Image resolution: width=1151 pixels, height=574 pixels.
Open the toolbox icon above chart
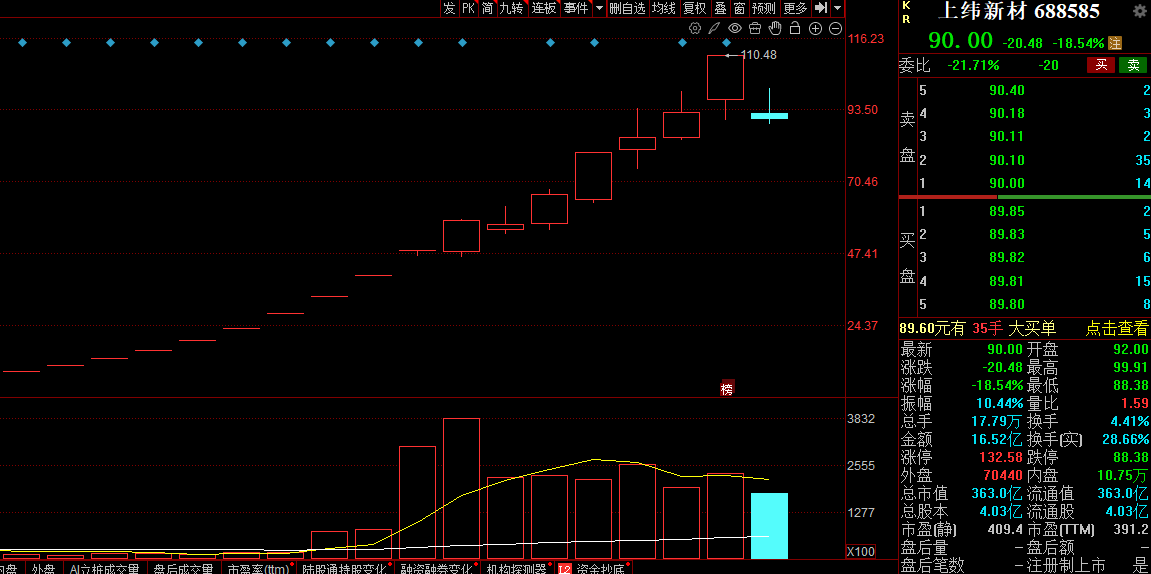tap(755, 29)
